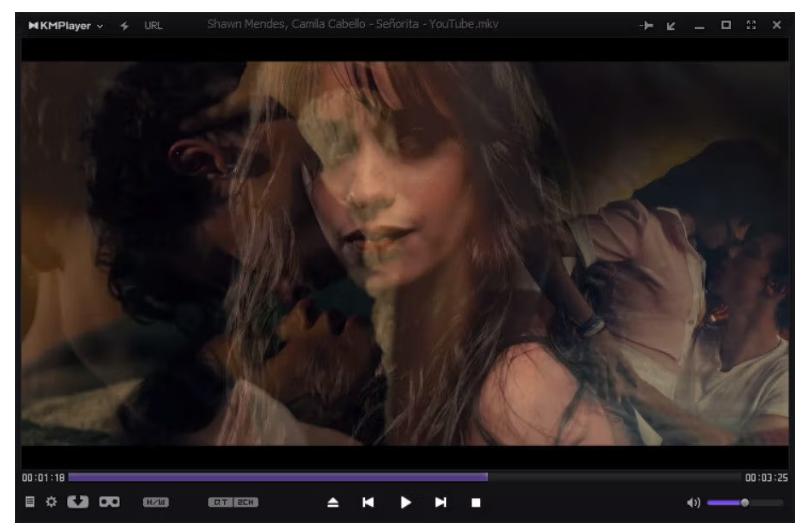Image resolution: width=805 pixels, height=531 pixels.
Task: Open the settings gear control box
Action: point(50,502)
